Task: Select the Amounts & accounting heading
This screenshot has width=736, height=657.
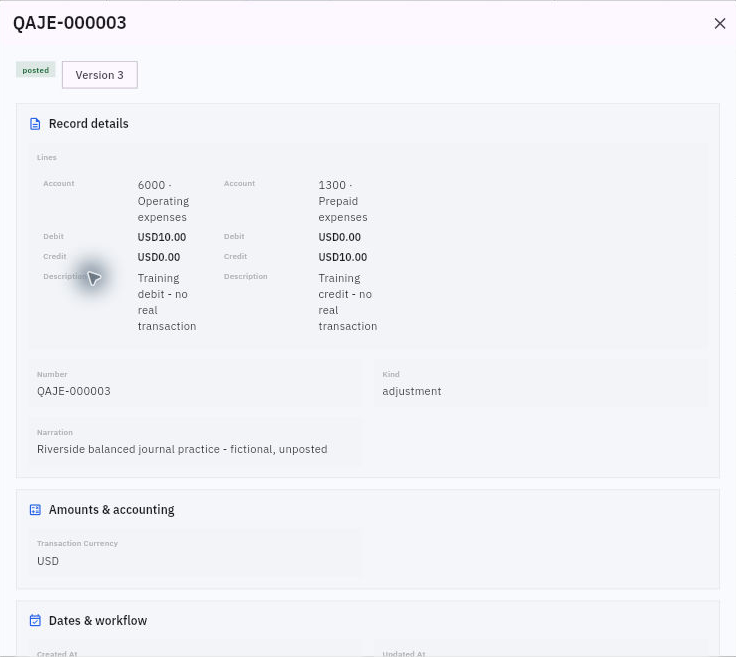Action: click(112, 510)
